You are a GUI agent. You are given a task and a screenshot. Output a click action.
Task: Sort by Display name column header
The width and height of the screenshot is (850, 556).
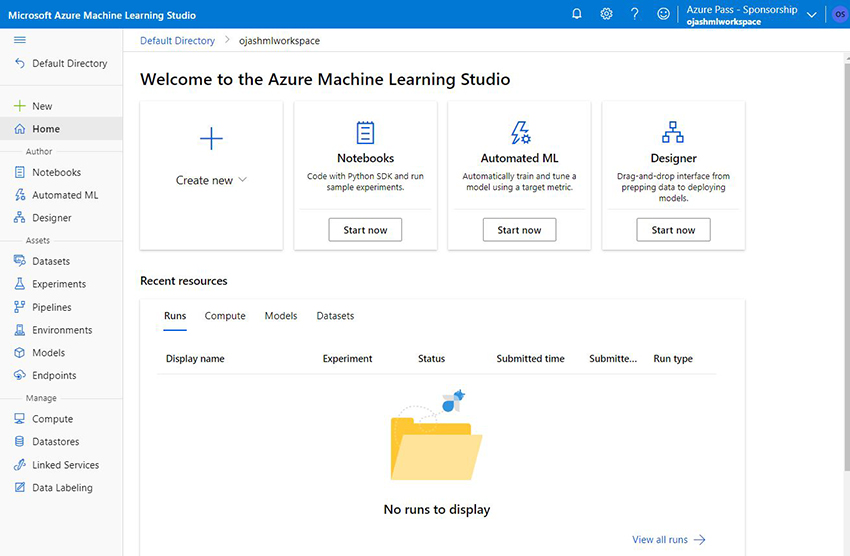pyautogui.click(x=195, y=359)
